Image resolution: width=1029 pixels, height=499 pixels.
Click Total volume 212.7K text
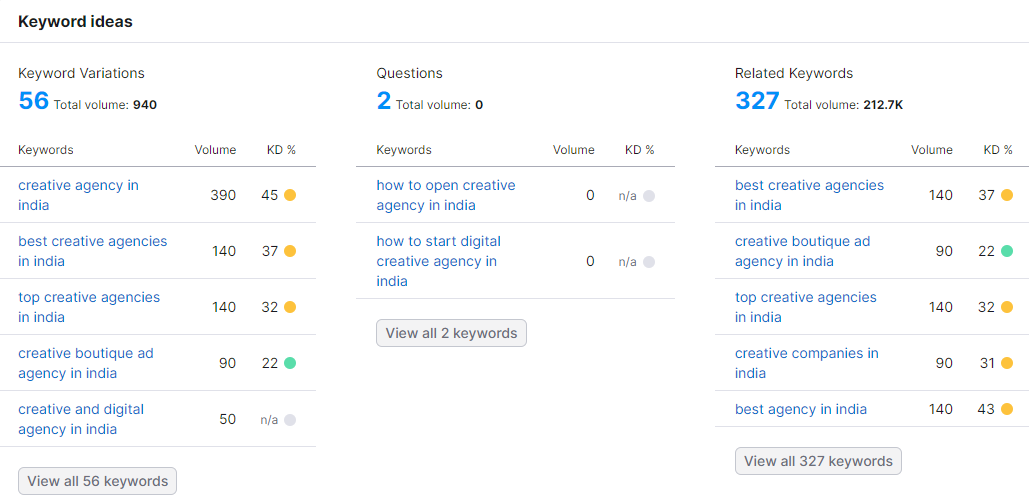[x=843, y=104]
